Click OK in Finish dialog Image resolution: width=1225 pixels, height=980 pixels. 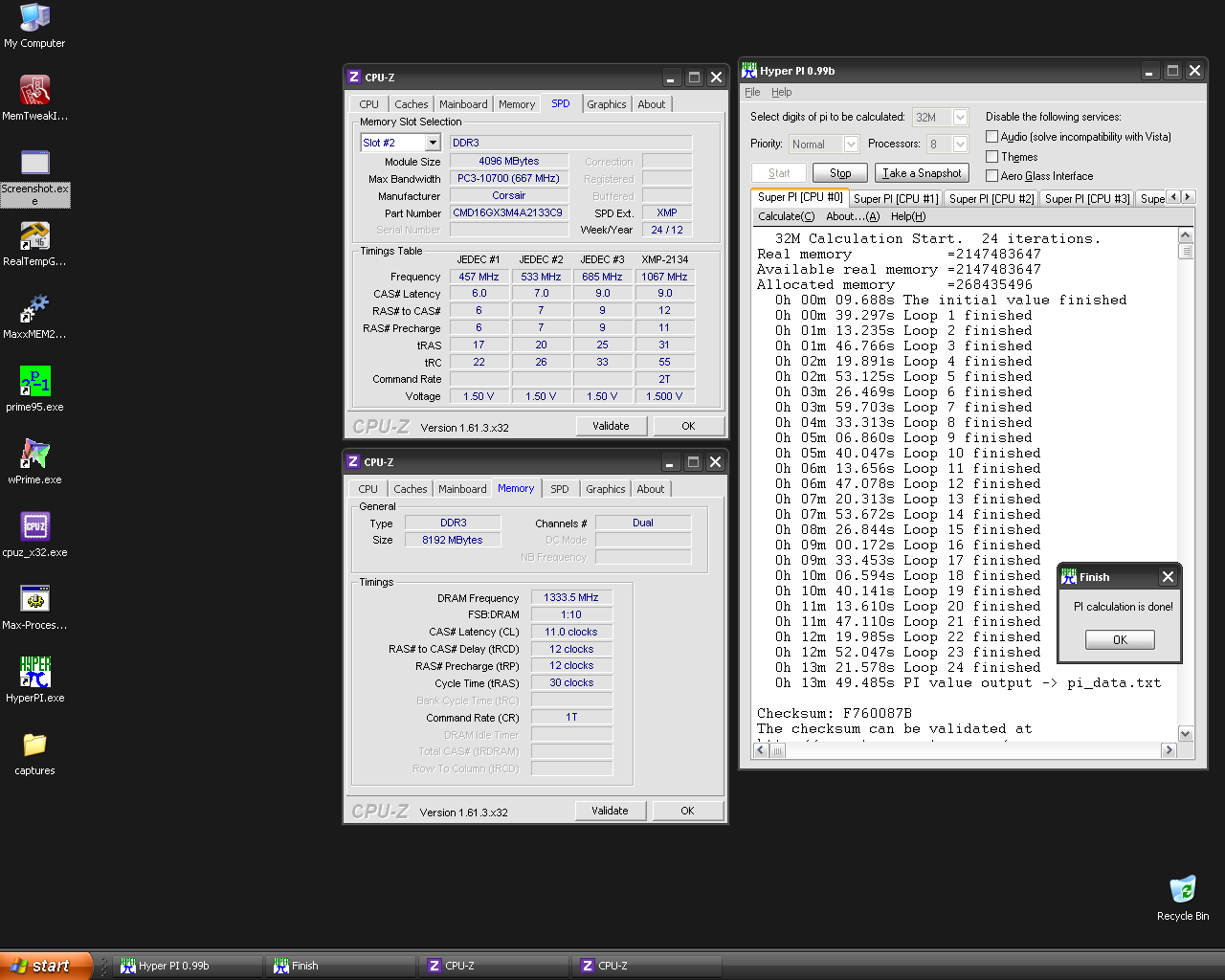[1120, 639]
